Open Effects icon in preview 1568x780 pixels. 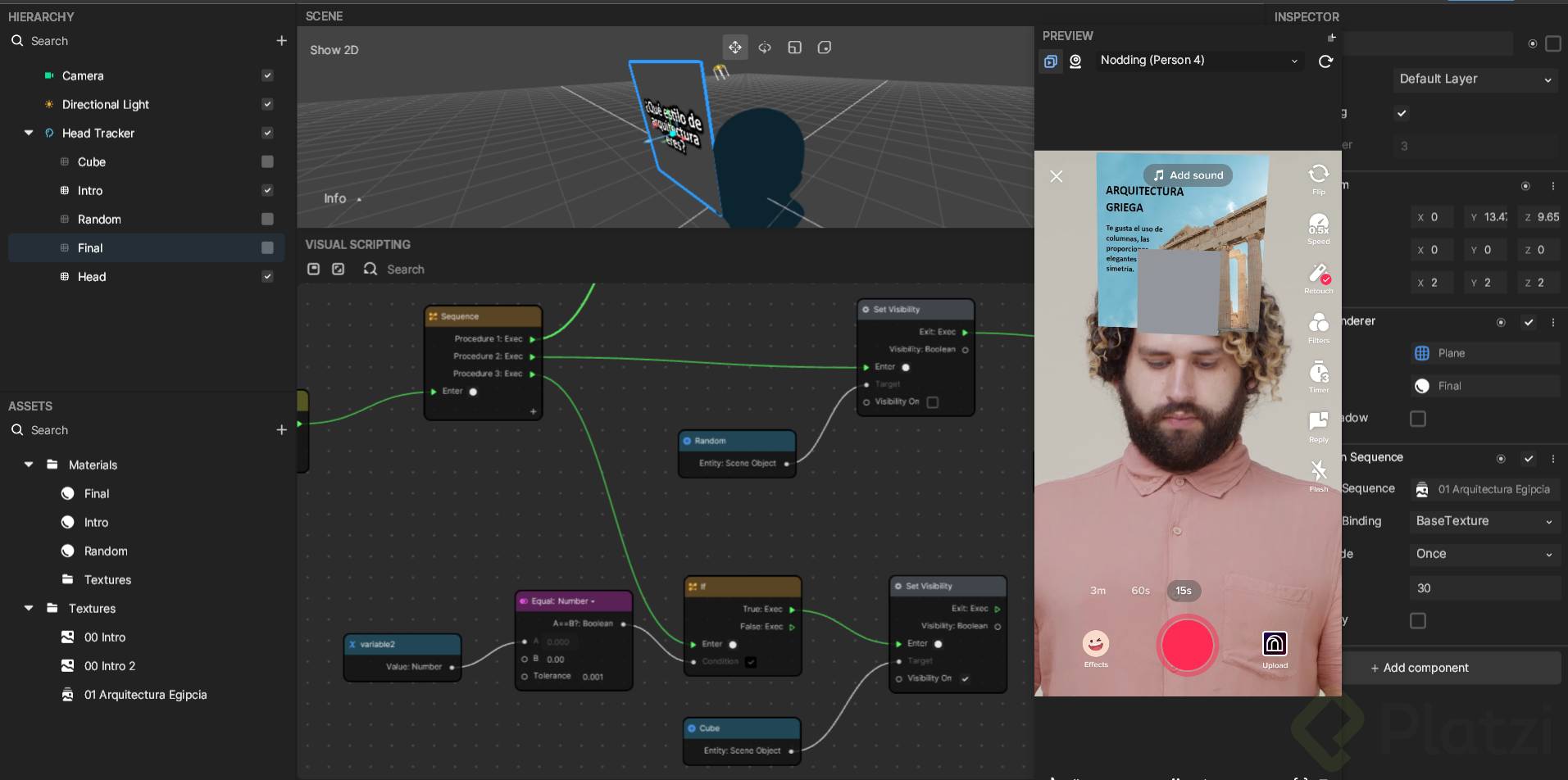[1095, 644]
